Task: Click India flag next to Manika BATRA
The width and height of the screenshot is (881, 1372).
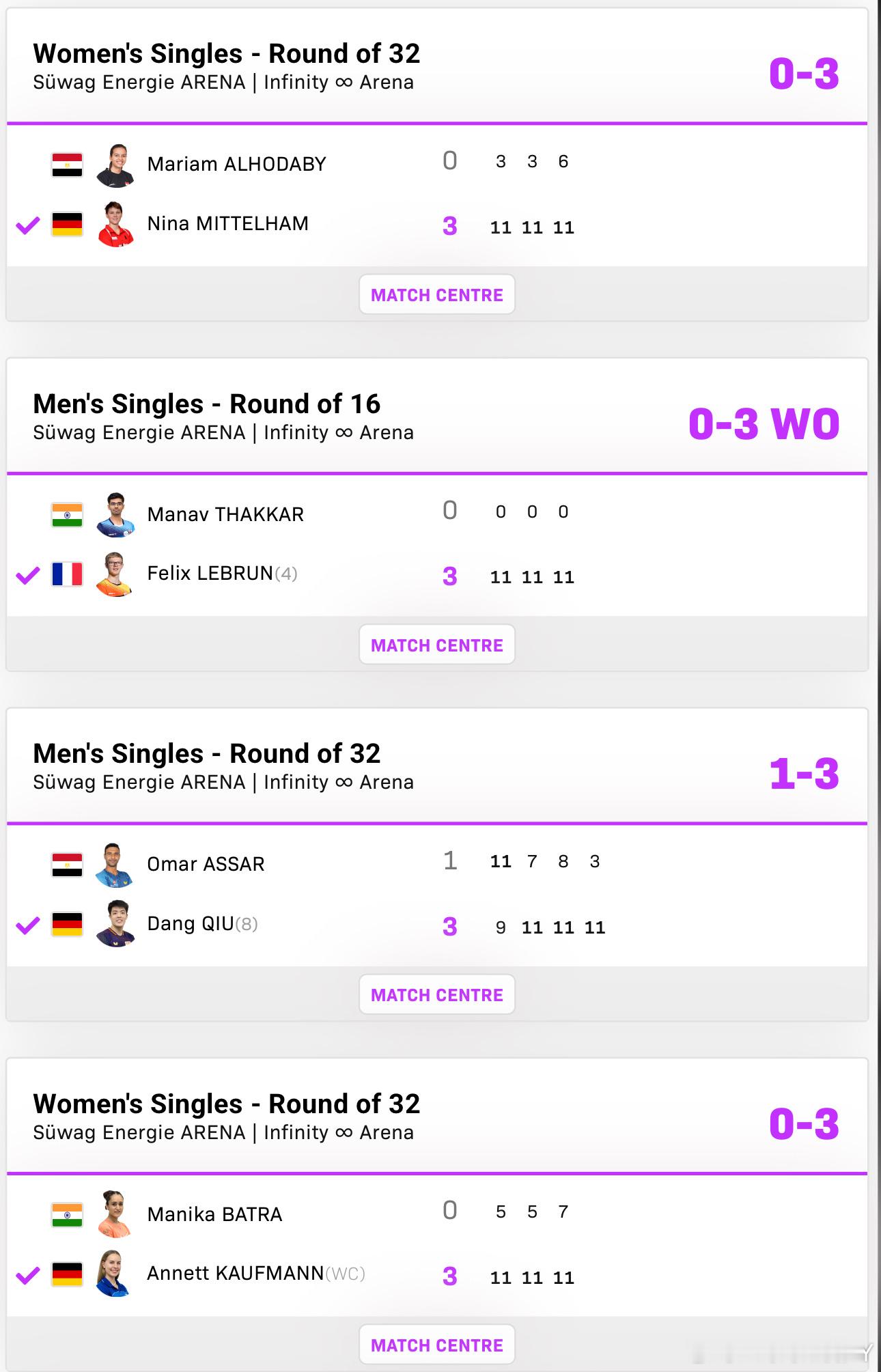Action: point(67,1215)
